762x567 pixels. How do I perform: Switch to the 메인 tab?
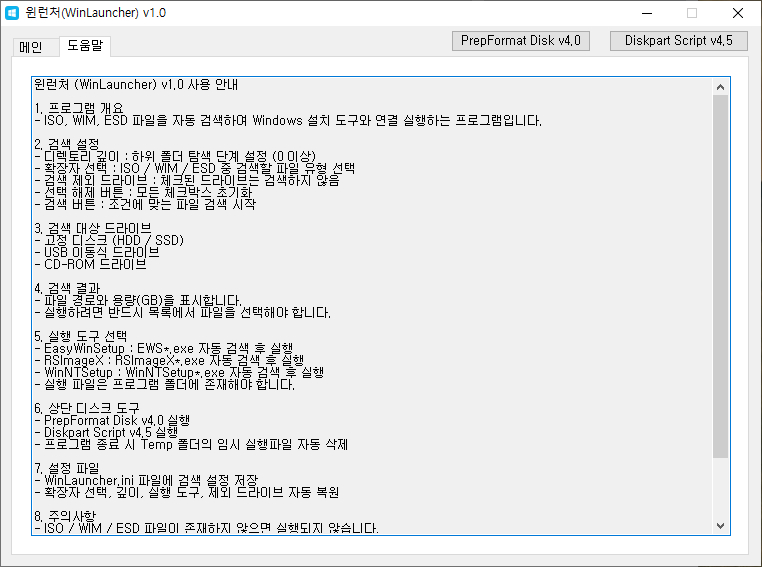coord(31,47)
